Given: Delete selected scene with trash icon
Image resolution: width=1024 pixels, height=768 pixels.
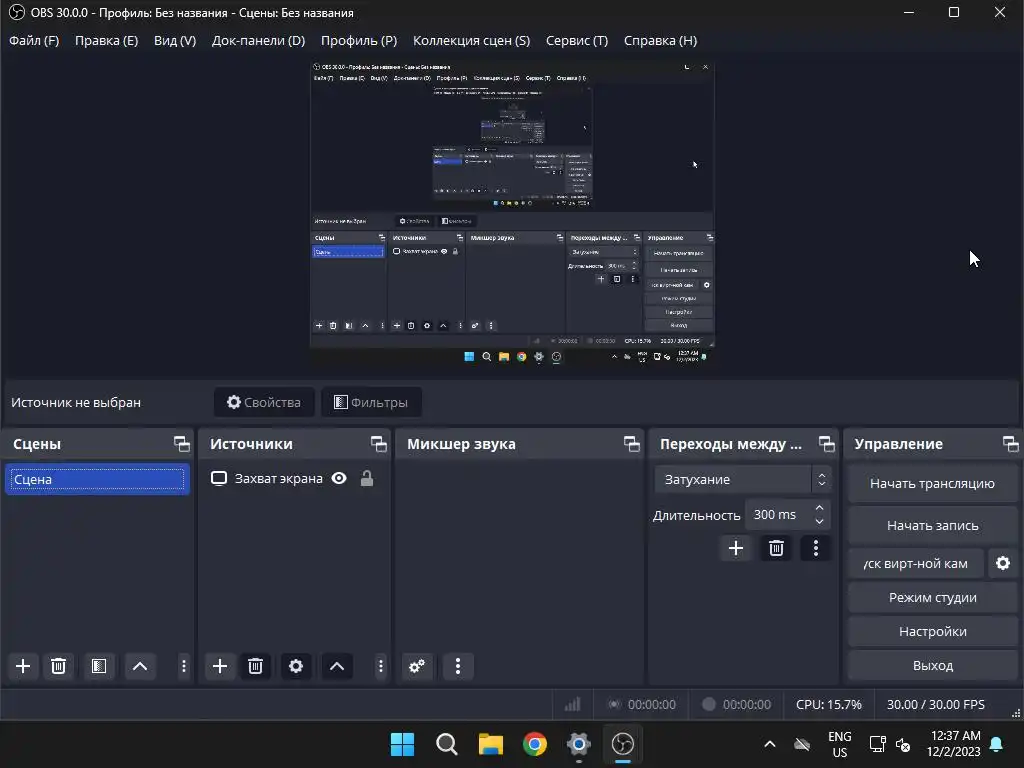Looking at the screenshot, I should 58,666.
